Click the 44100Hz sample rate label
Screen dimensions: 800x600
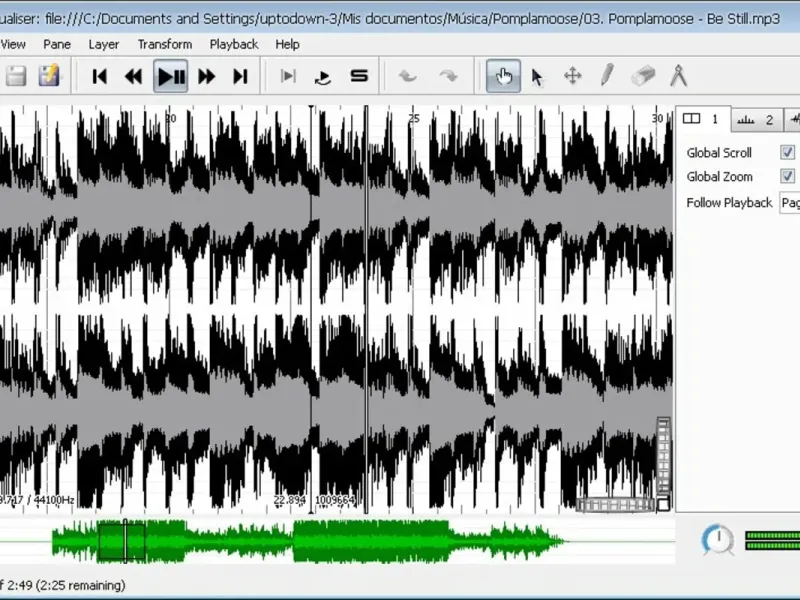click(54, 500)
